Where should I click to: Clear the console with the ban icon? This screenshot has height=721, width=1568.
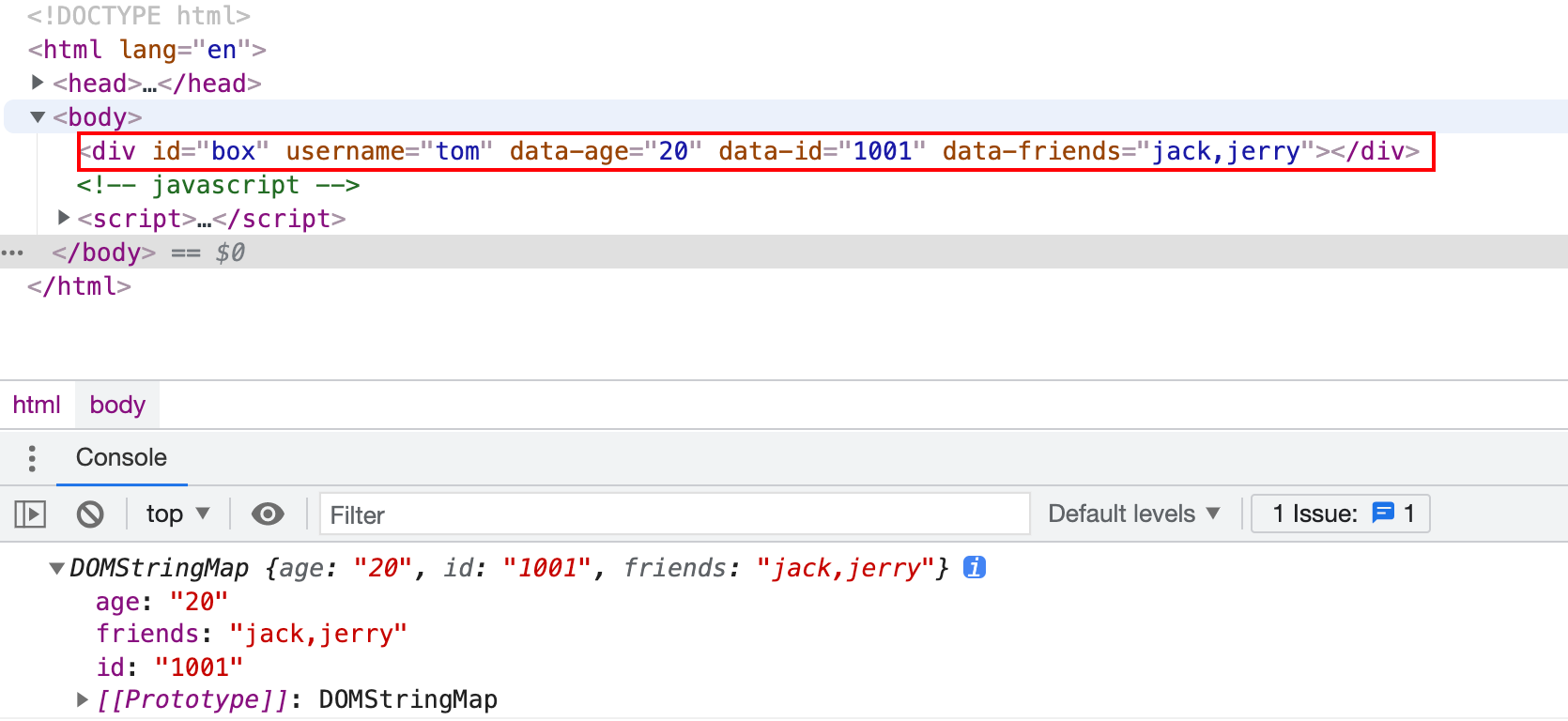pyautogui.click(x=90, y=514)
